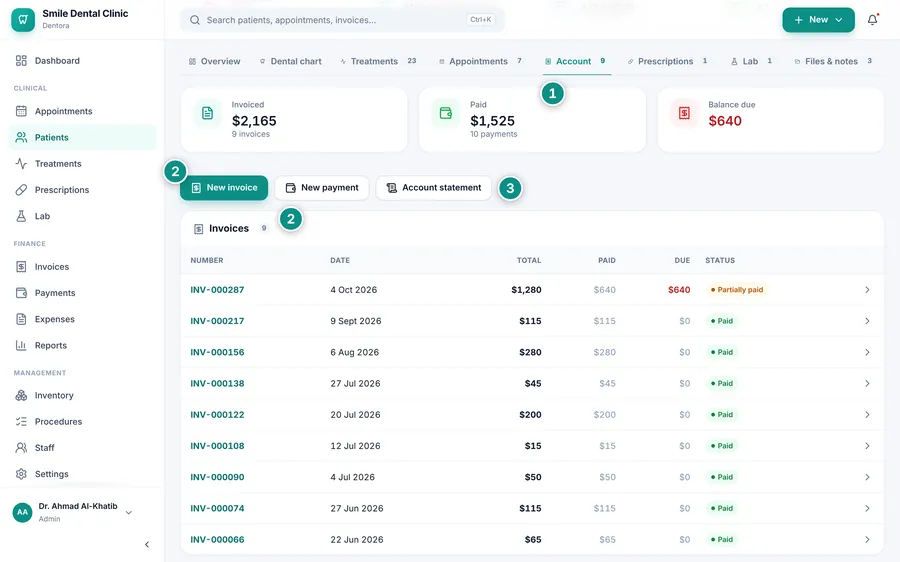Switch to the Dental chart tab
The width and height of the screenshot is (900, 562).
point(290,61)
